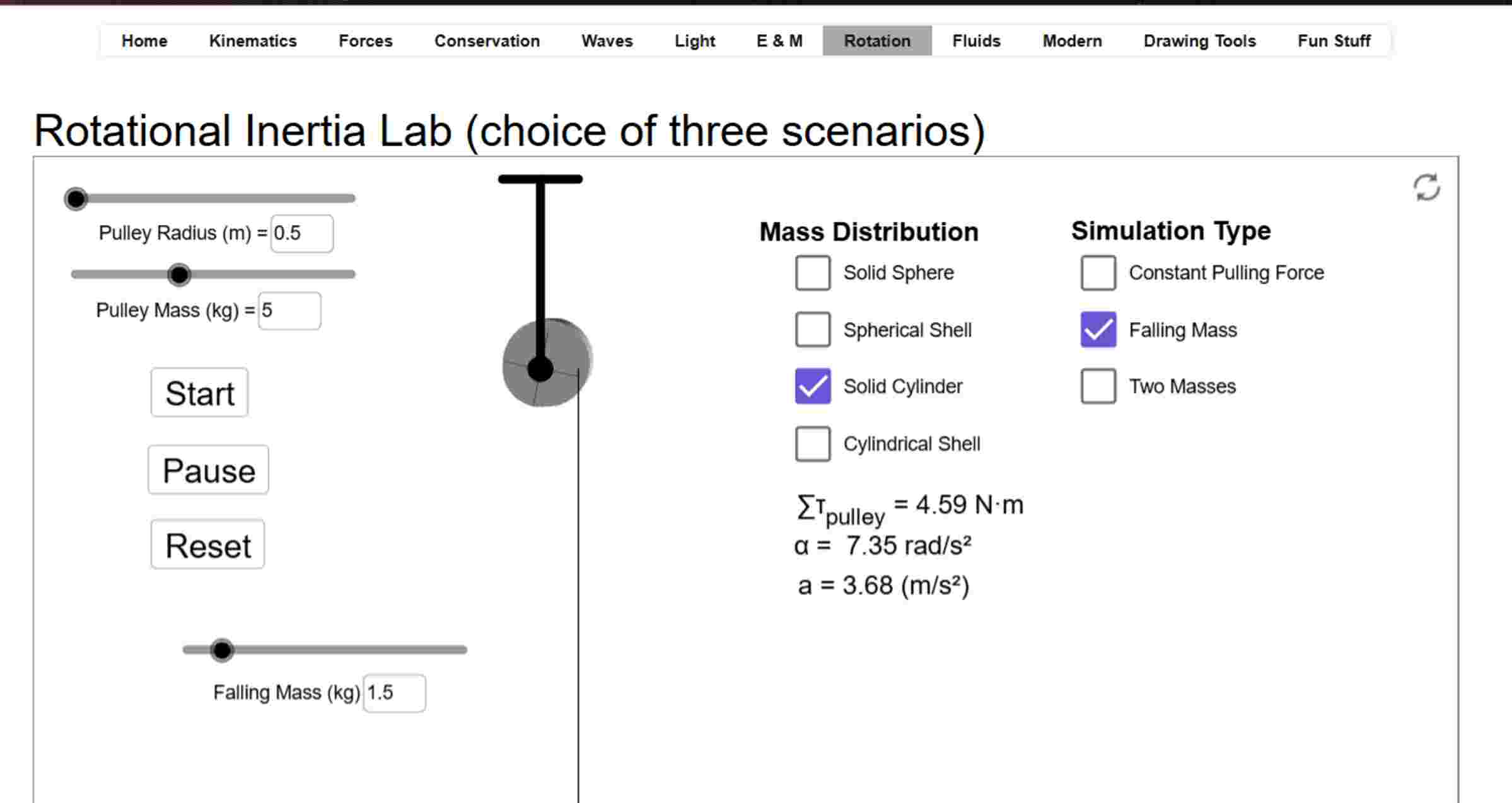Screen dimensions: 1512x803
Task: Enable the Solid Sphere mass distribution
Action: (812, 273)
